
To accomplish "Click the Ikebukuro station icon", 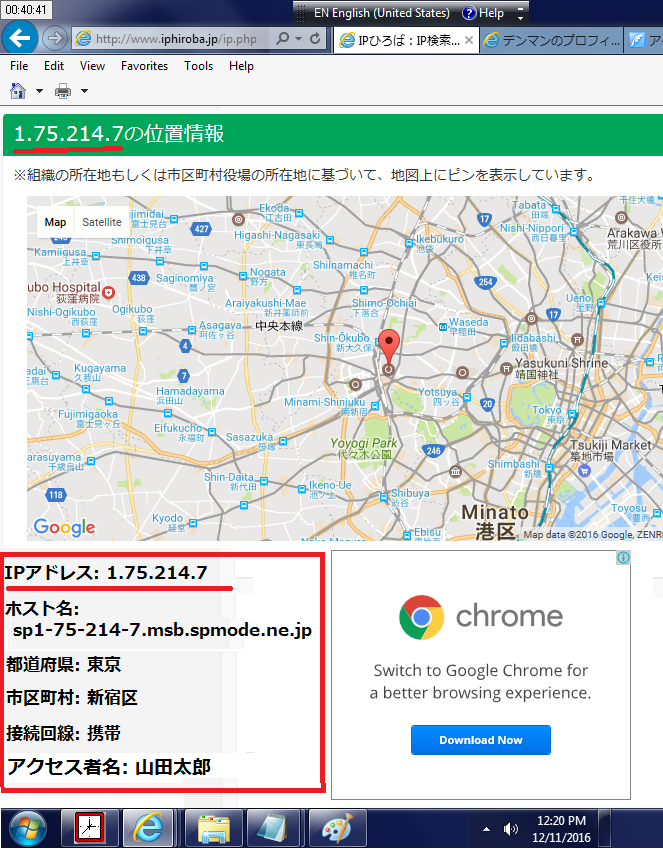I will pyautogui.click(x=409, y=243).
